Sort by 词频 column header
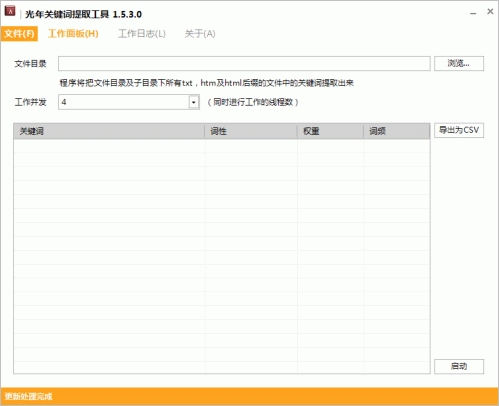This screenshot has width=499, height=406. [397, 131]
